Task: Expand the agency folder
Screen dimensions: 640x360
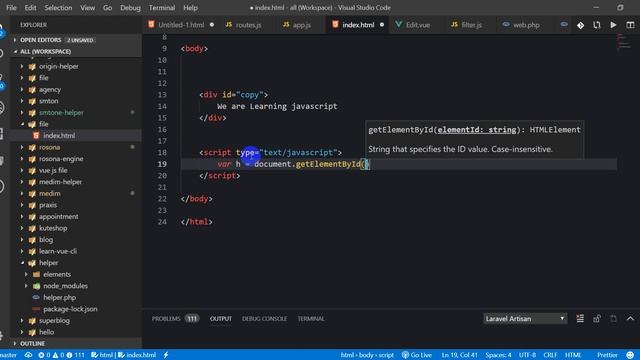Action: pos(50,89)
